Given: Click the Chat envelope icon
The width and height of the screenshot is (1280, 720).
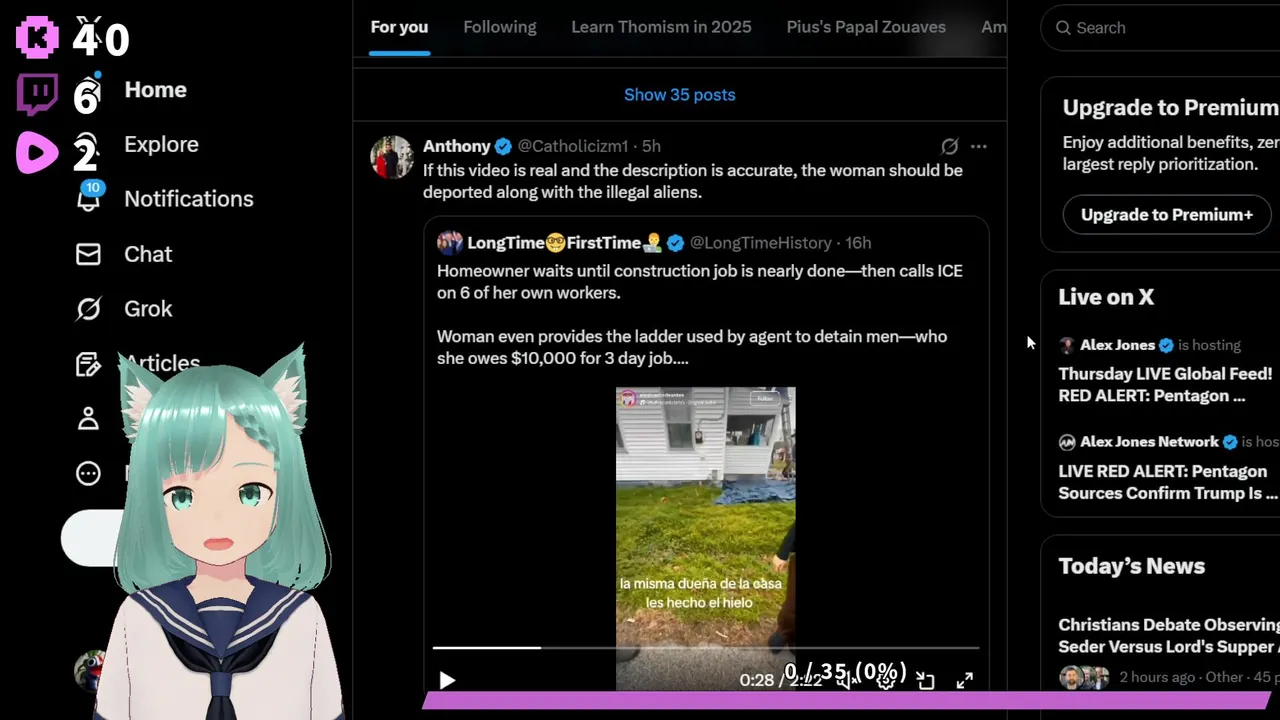Looking at the screenshot, I should point(89,254).
